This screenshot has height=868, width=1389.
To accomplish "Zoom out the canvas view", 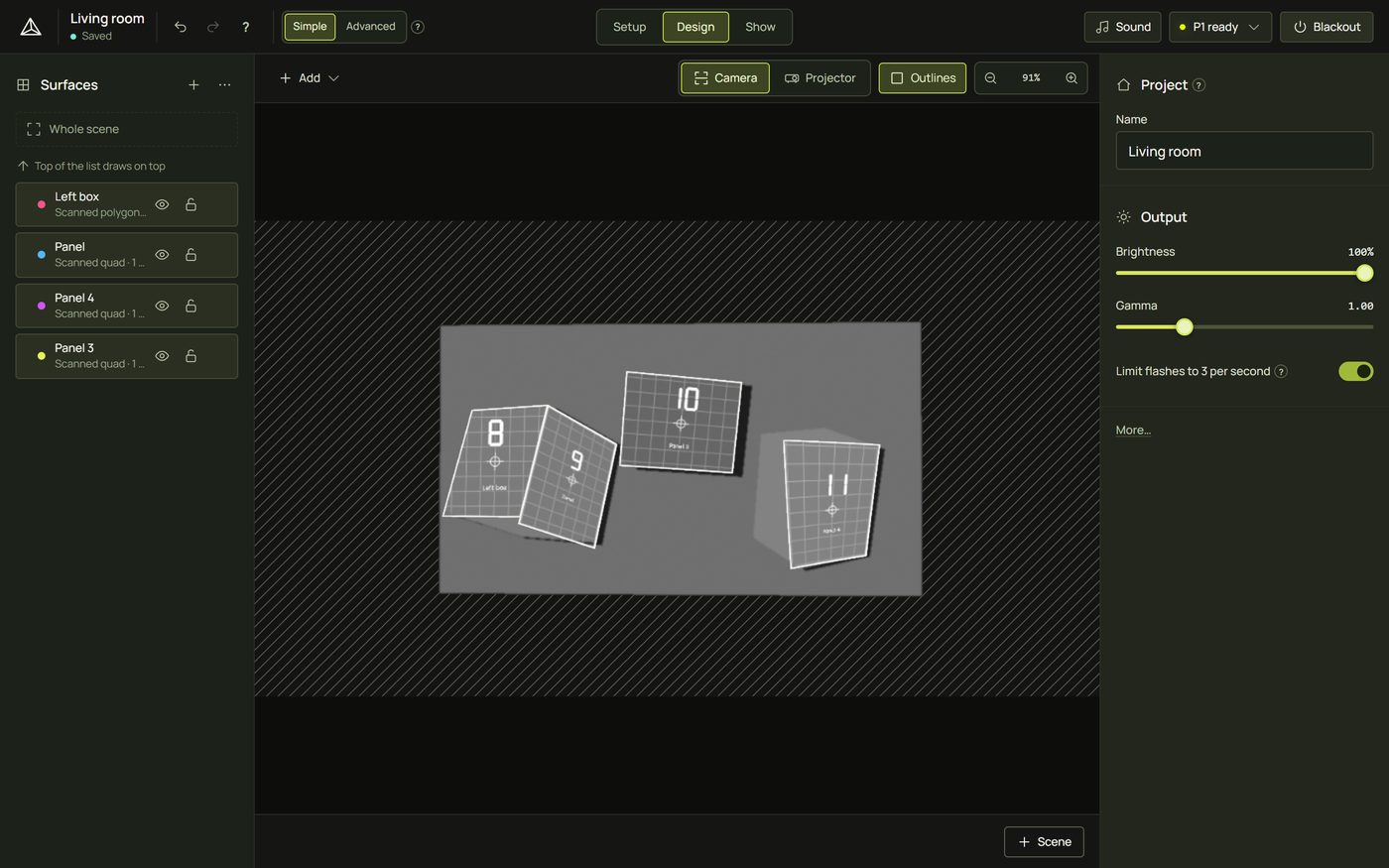I will click(990, 78).
